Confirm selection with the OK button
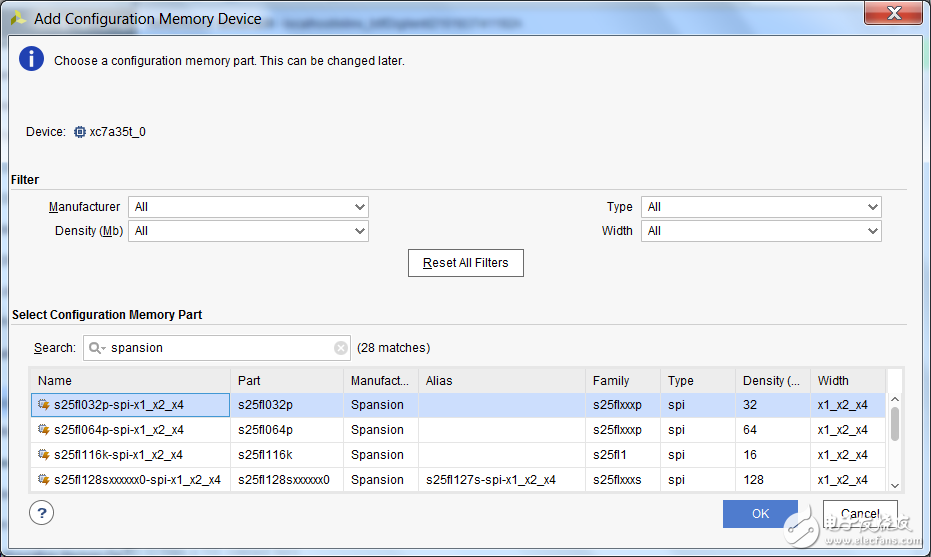This screenshot has width=931, height=557. click(760, 513)
